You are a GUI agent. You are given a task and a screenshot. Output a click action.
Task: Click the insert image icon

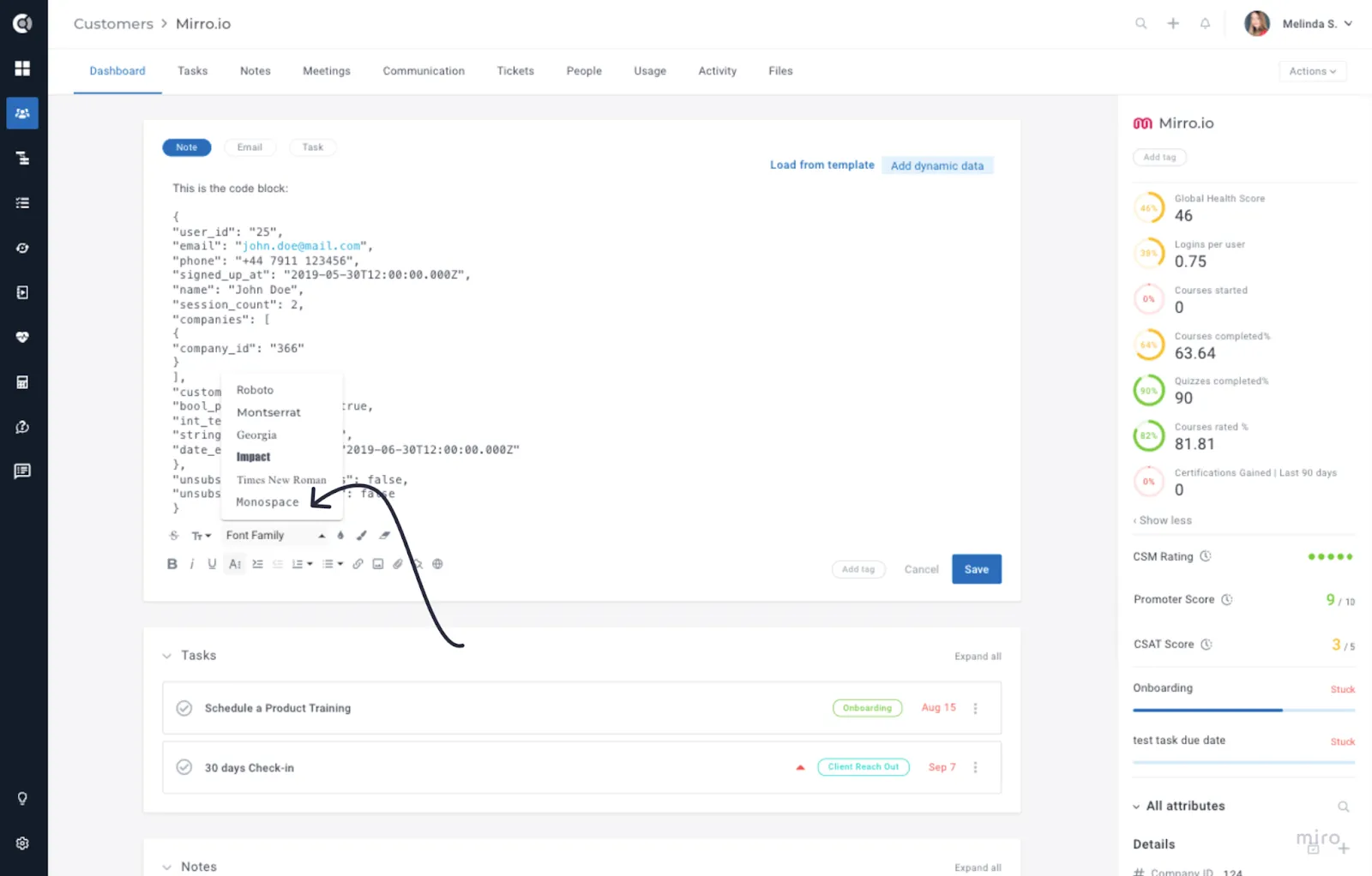(x=378, y=564)
